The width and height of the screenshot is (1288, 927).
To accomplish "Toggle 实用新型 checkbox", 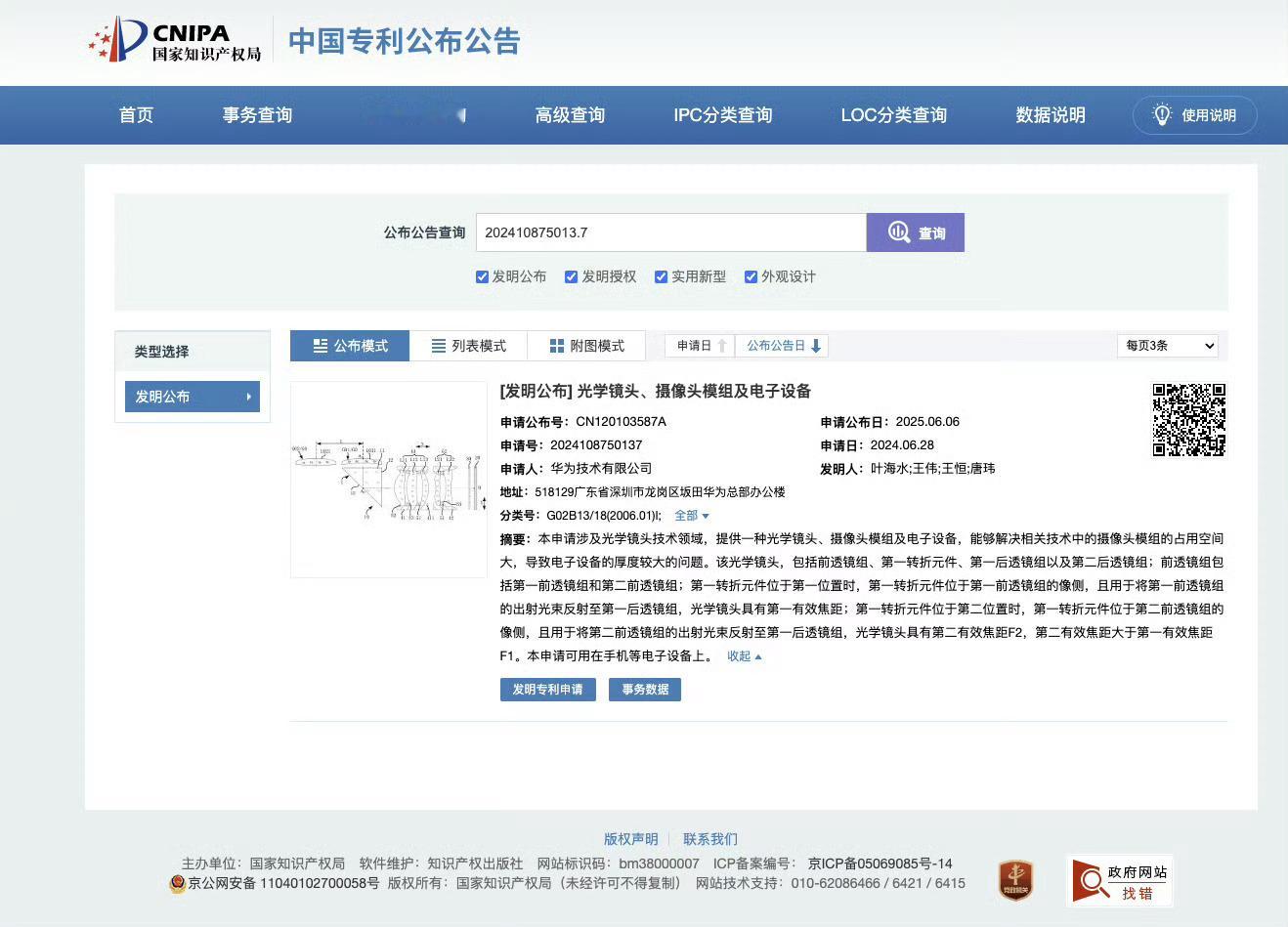I will click(662, 276).
